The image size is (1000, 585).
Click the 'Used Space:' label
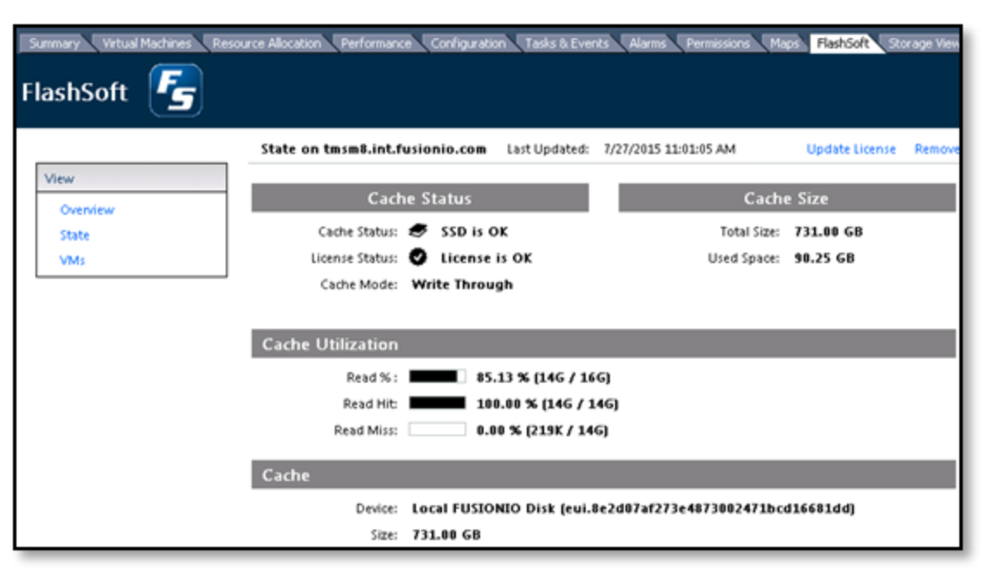click(x=744, y=258)
